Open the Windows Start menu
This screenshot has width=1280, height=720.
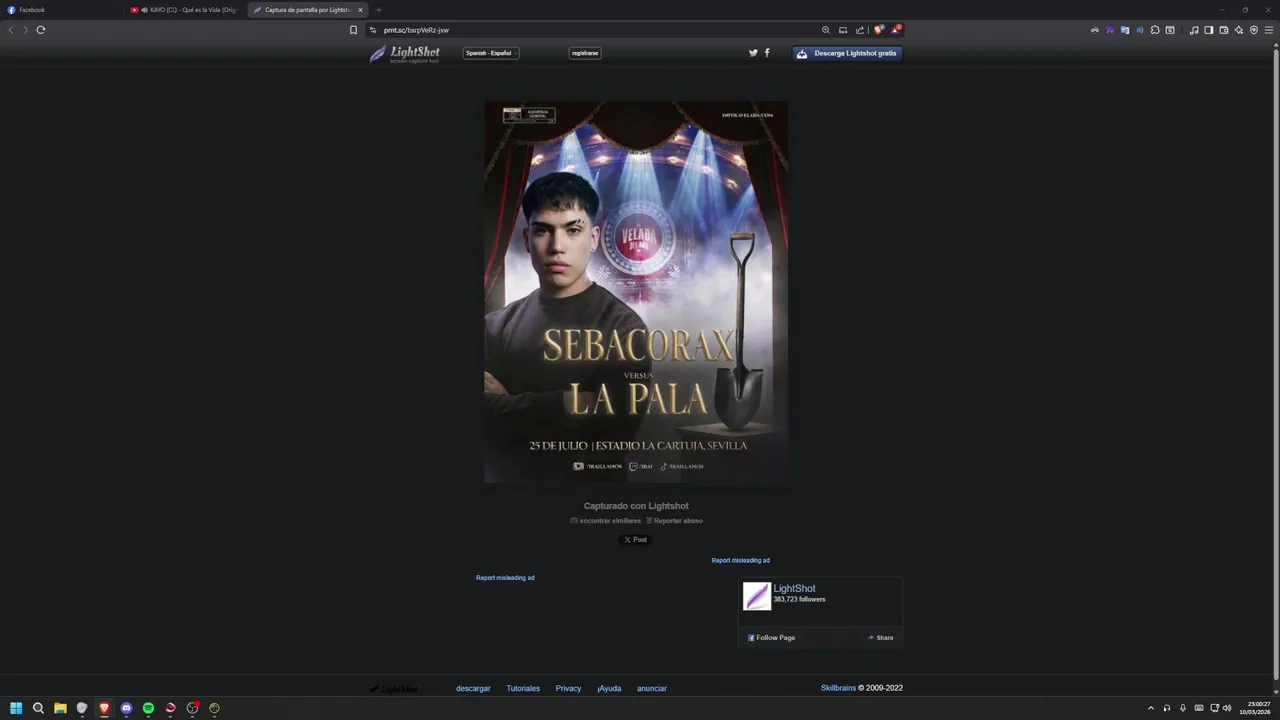16,708
